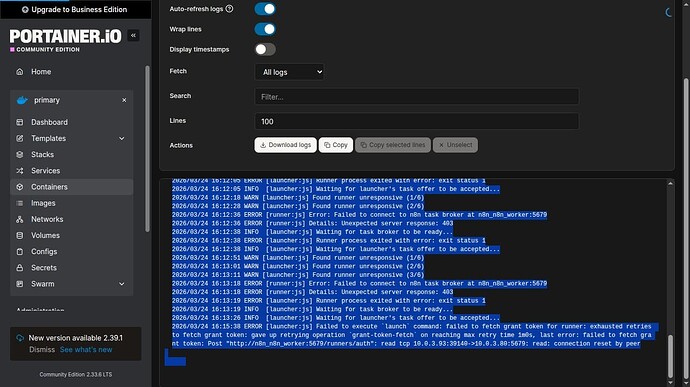Click the log line at 16:12:36 Failed to connect
Image resolution: width=690 pixels, height=387 pixels.
pyautogui.click(x=359, y=215)
